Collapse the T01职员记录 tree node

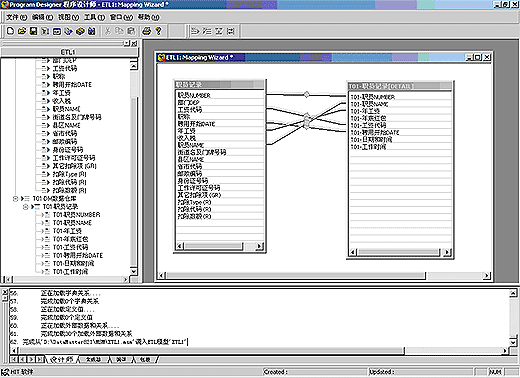point(25,207)
